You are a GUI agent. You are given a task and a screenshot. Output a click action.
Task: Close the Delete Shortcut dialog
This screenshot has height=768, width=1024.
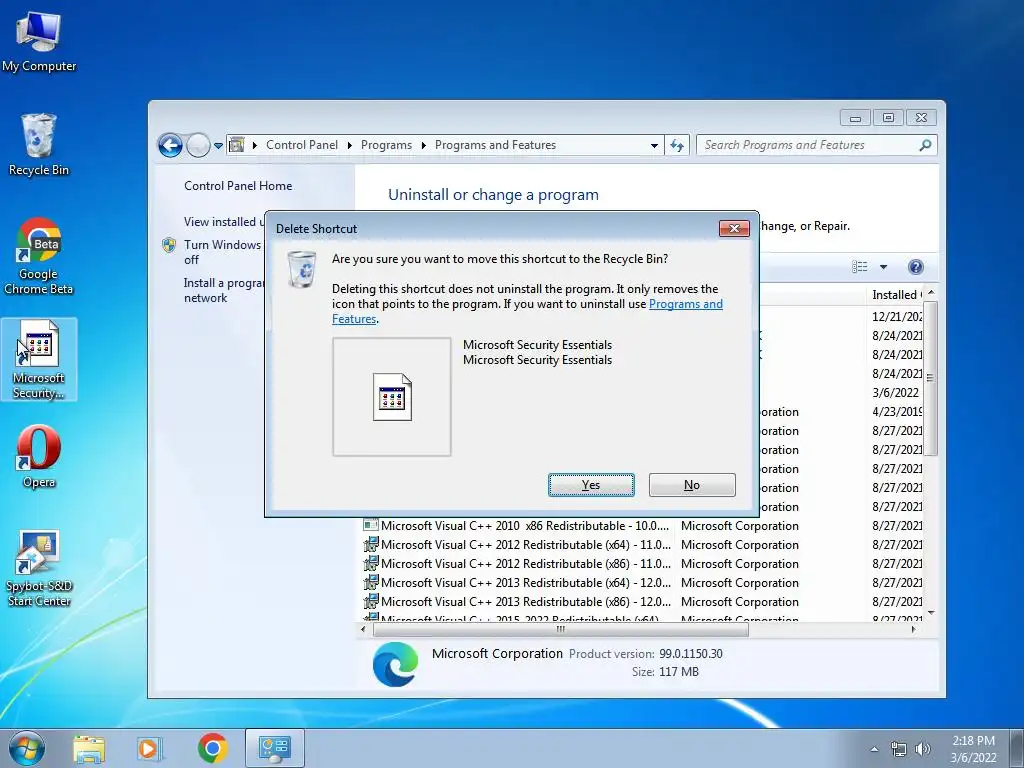click(733, 228)
